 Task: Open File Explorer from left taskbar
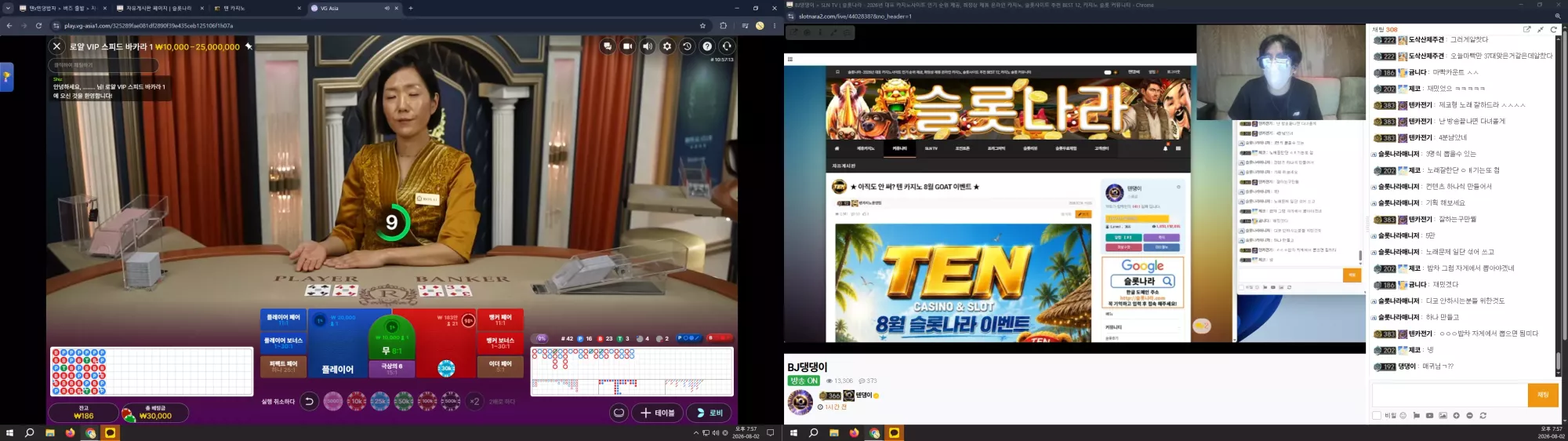pos(49,432)
